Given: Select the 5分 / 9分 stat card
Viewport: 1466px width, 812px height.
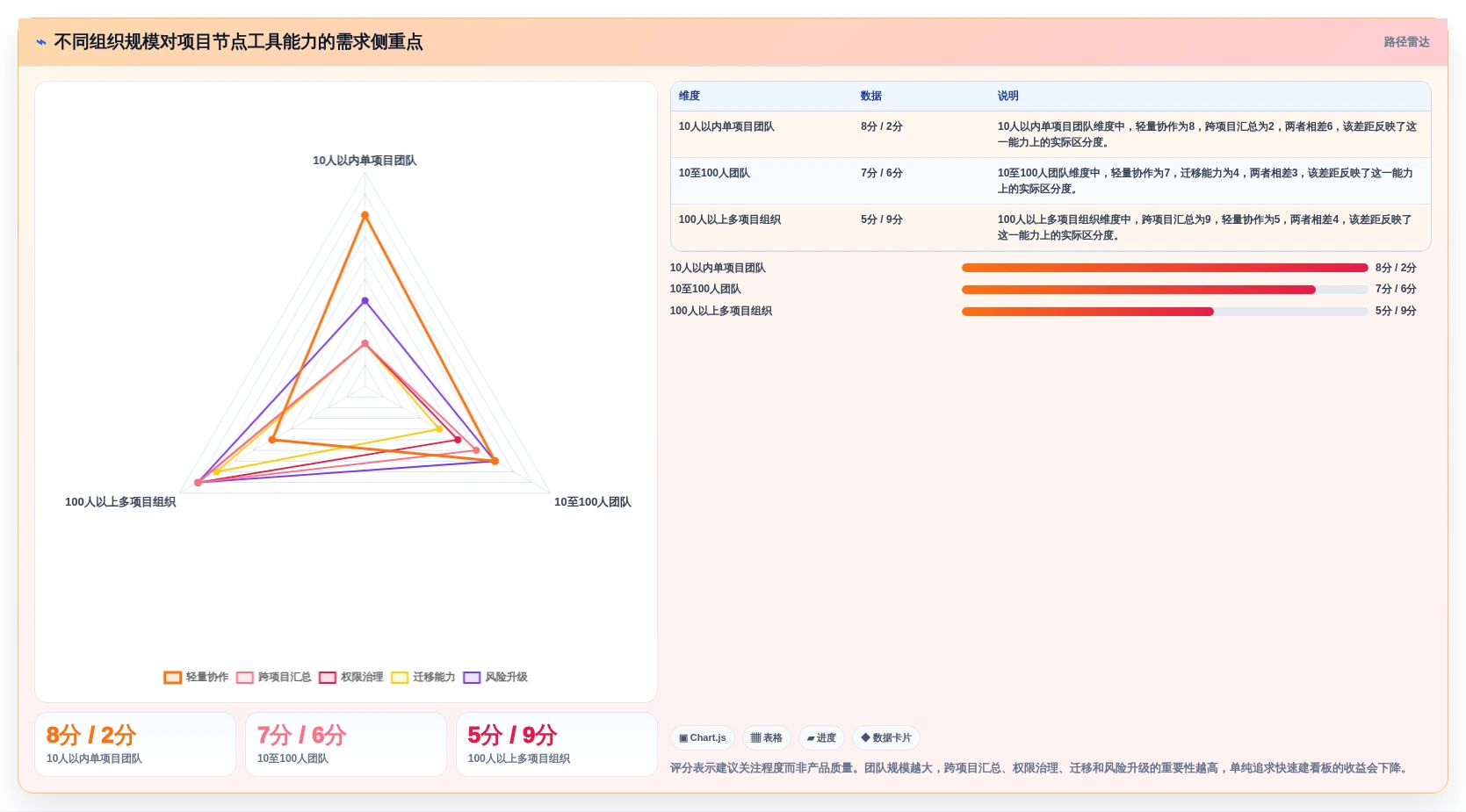Looking at the screenshot, I should [557, 744].
